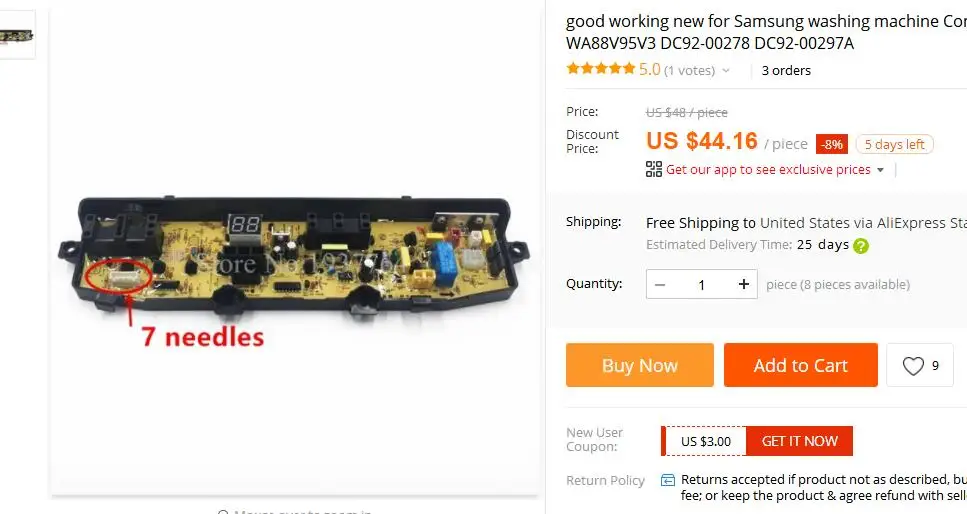Click the main circuit board product image

pos(294,252)
